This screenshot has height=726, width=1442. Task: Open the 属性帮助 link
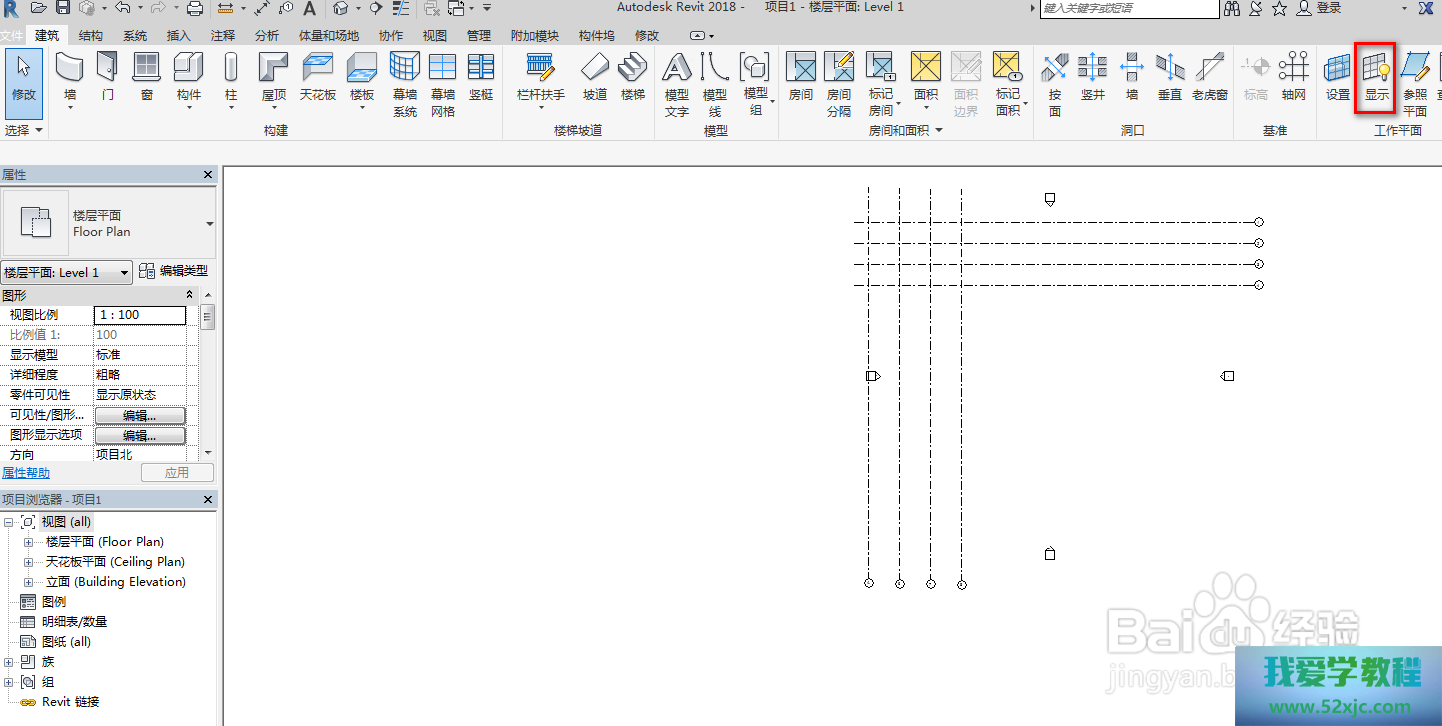point(26,473)
